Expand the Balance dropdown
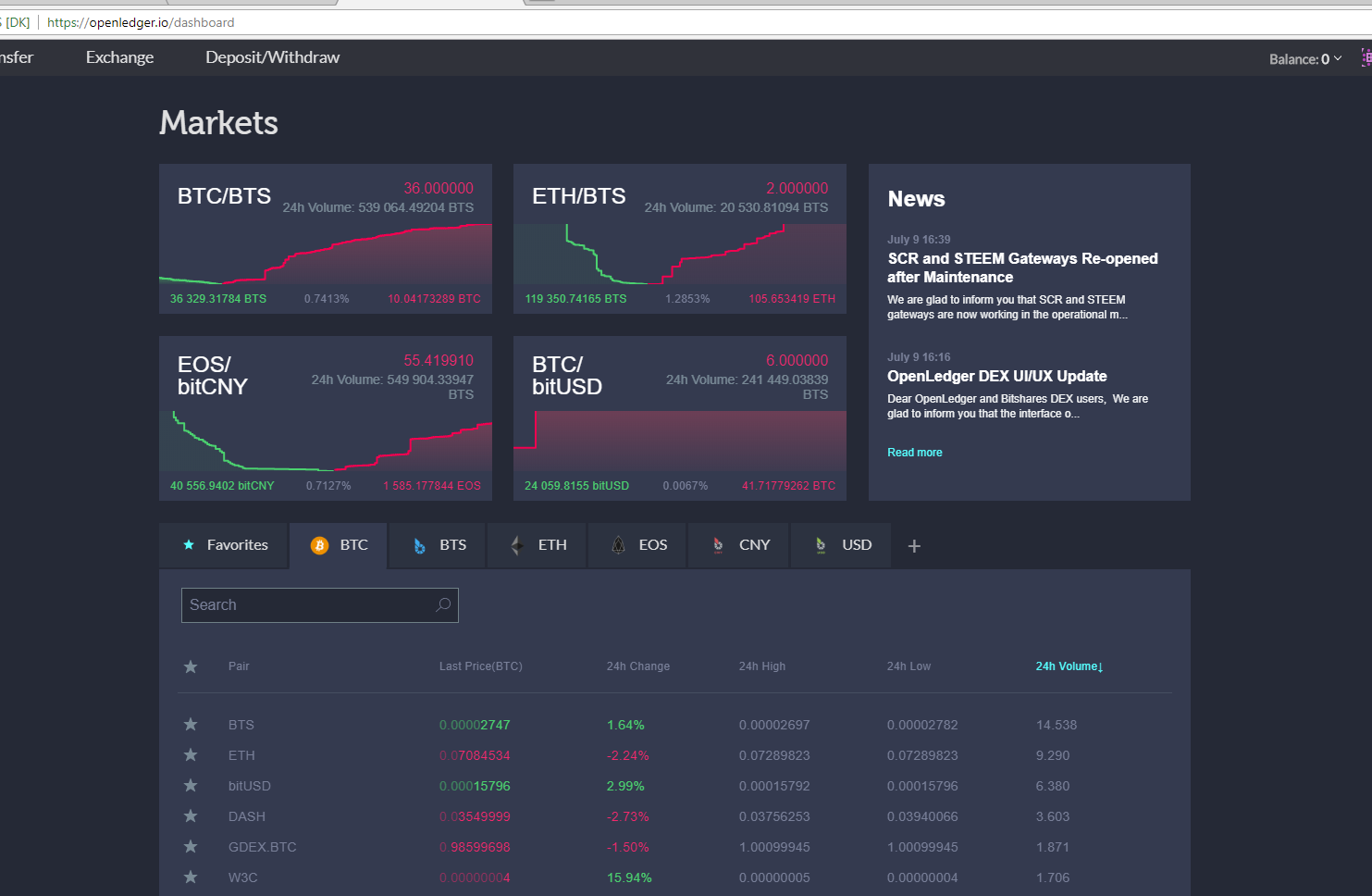Image resolution: width=1372 pixels, height=896 pixels. click(1305, 59)
